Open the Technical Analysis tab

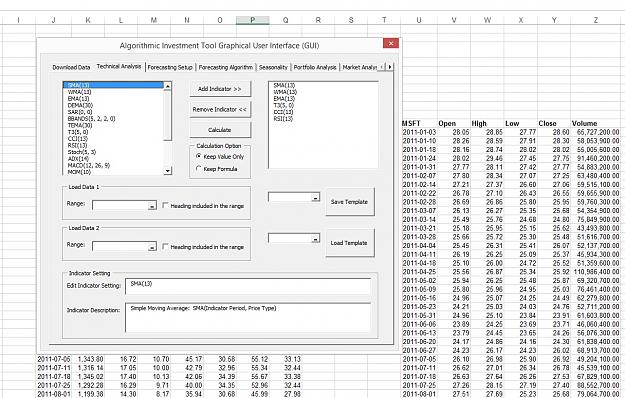119,67
